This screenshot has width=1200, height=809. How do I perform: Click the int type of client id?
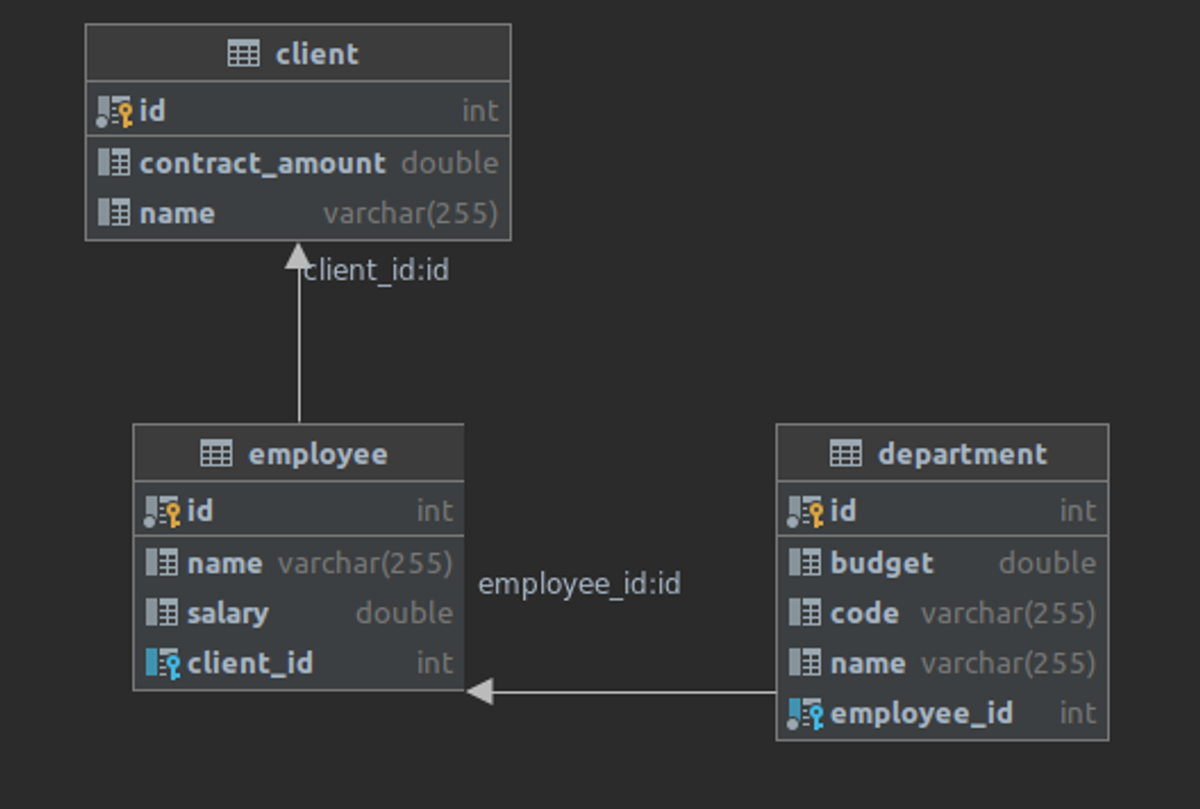tap(480, 111)
